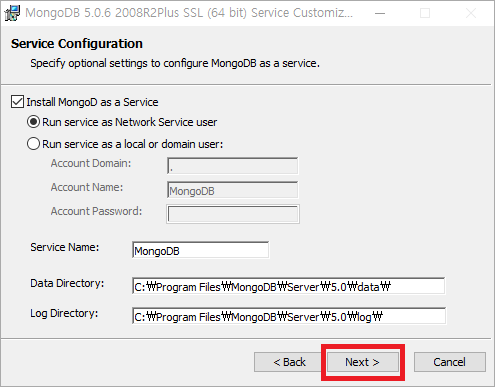Click the Service Name input field
Image resolution: width=495 pixels, height=387 pixels.
click(x=200, y=250)
